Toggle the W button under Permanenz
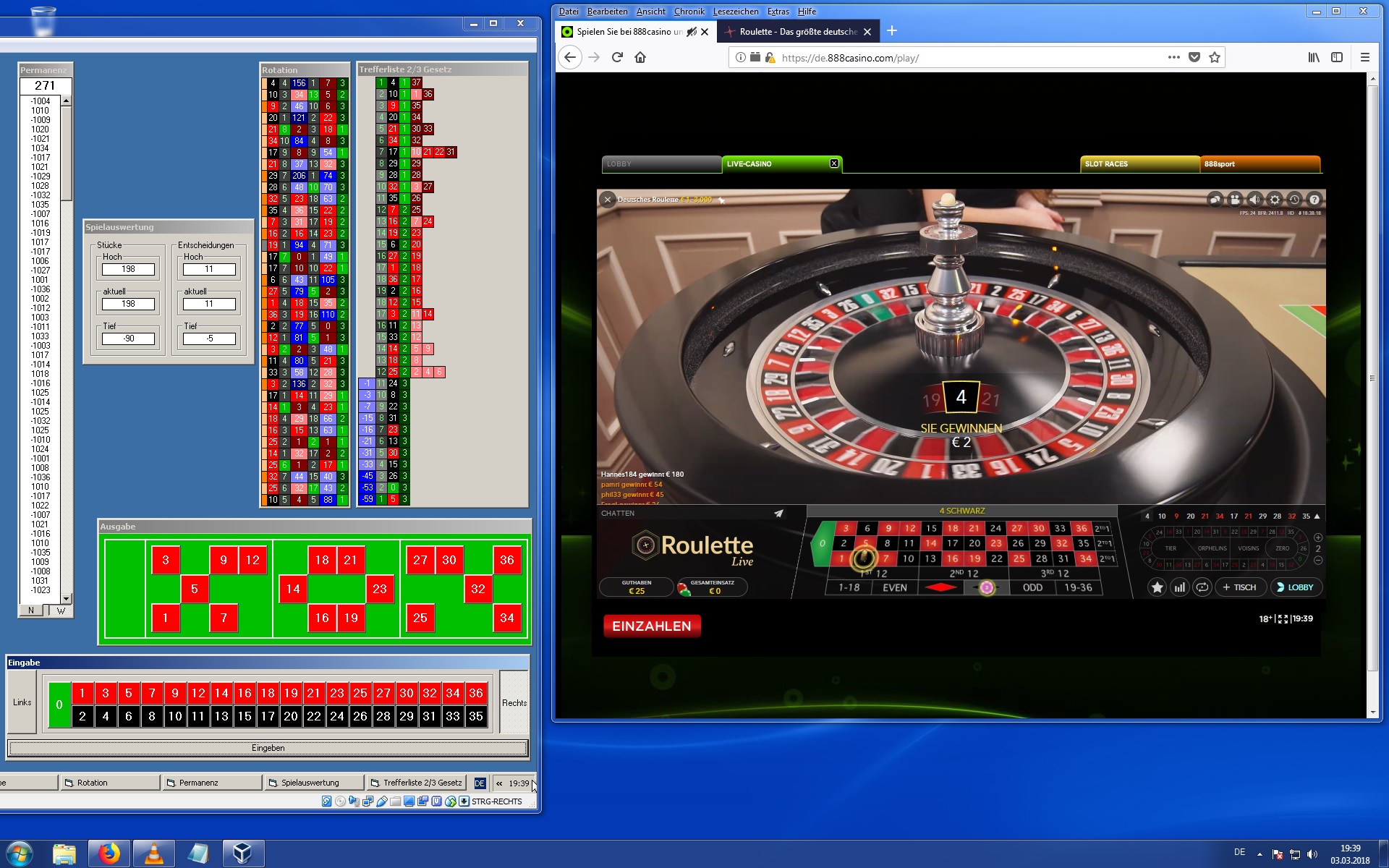The image size is (1389, 868). [61, 610]
